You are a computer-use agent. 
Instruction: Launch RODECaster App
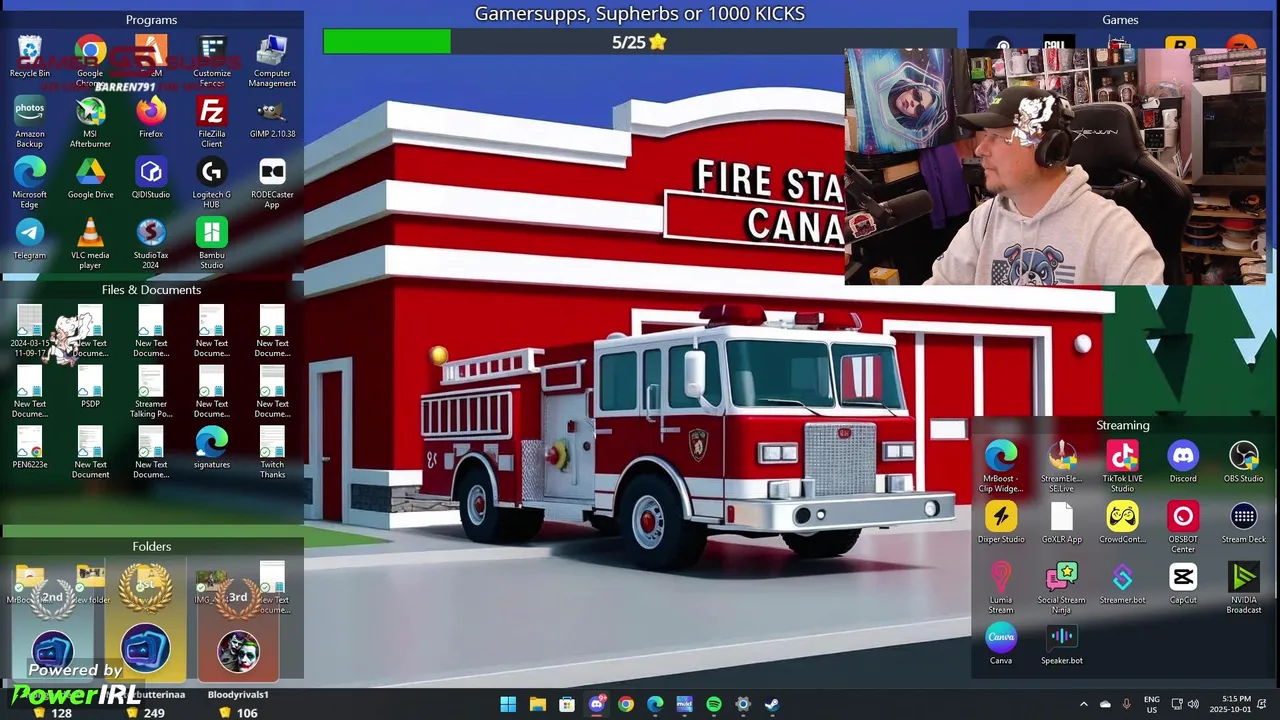(x=272, y=184)
